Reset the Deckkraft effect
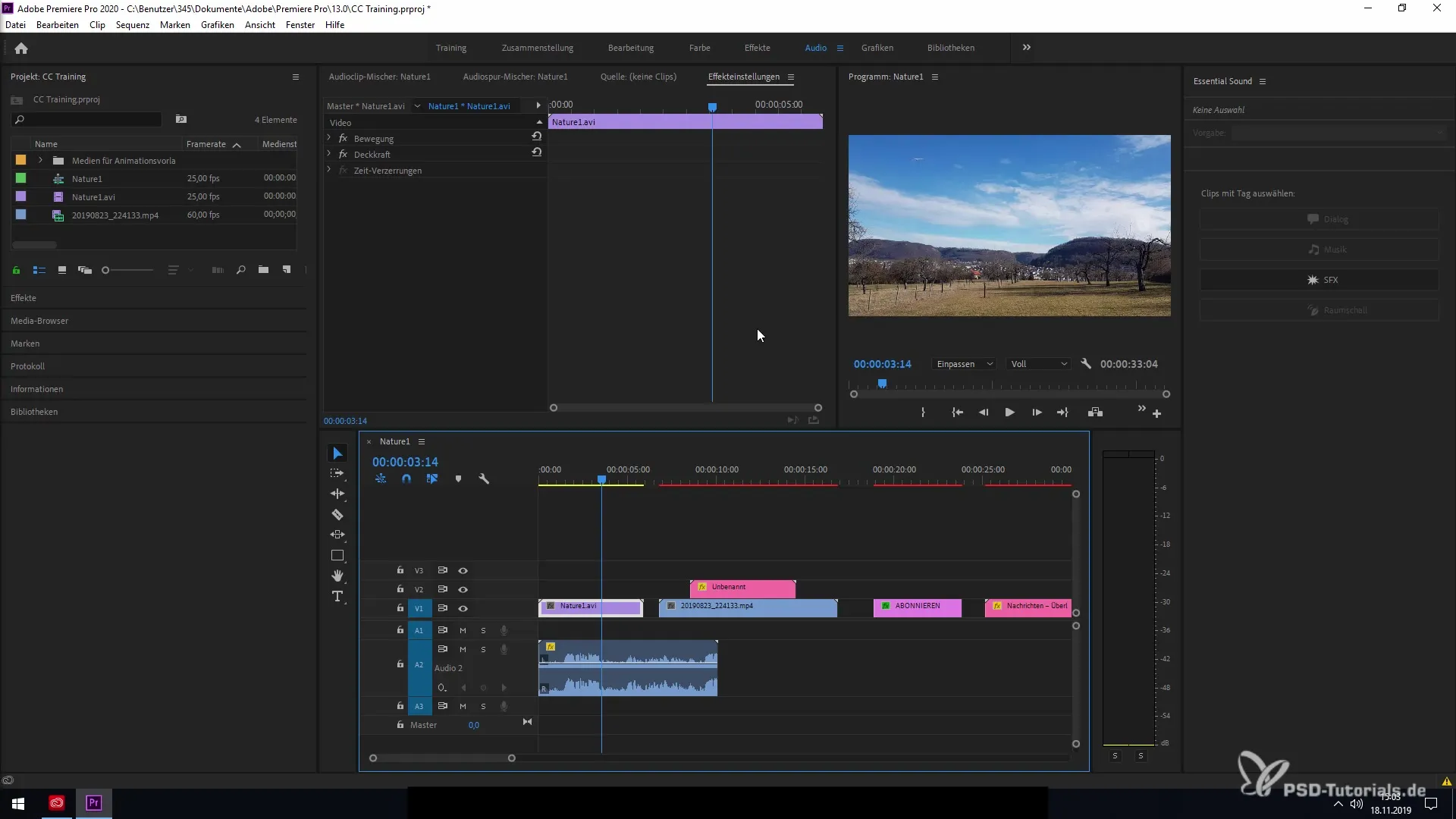Screen dimensions: 1456x819 coord(536,152)
